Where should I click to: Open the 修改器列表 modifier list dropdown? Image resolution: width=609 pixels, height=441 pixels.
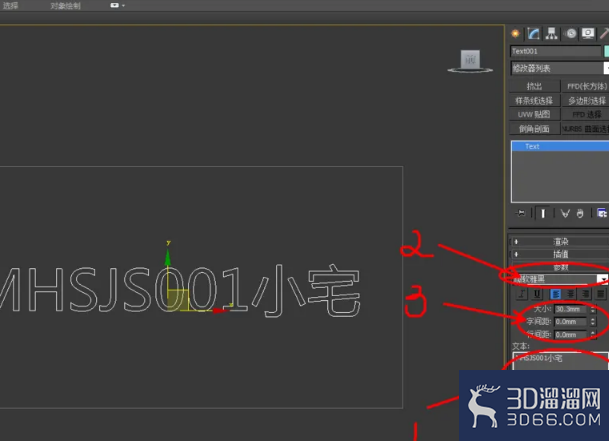[559, 68]
